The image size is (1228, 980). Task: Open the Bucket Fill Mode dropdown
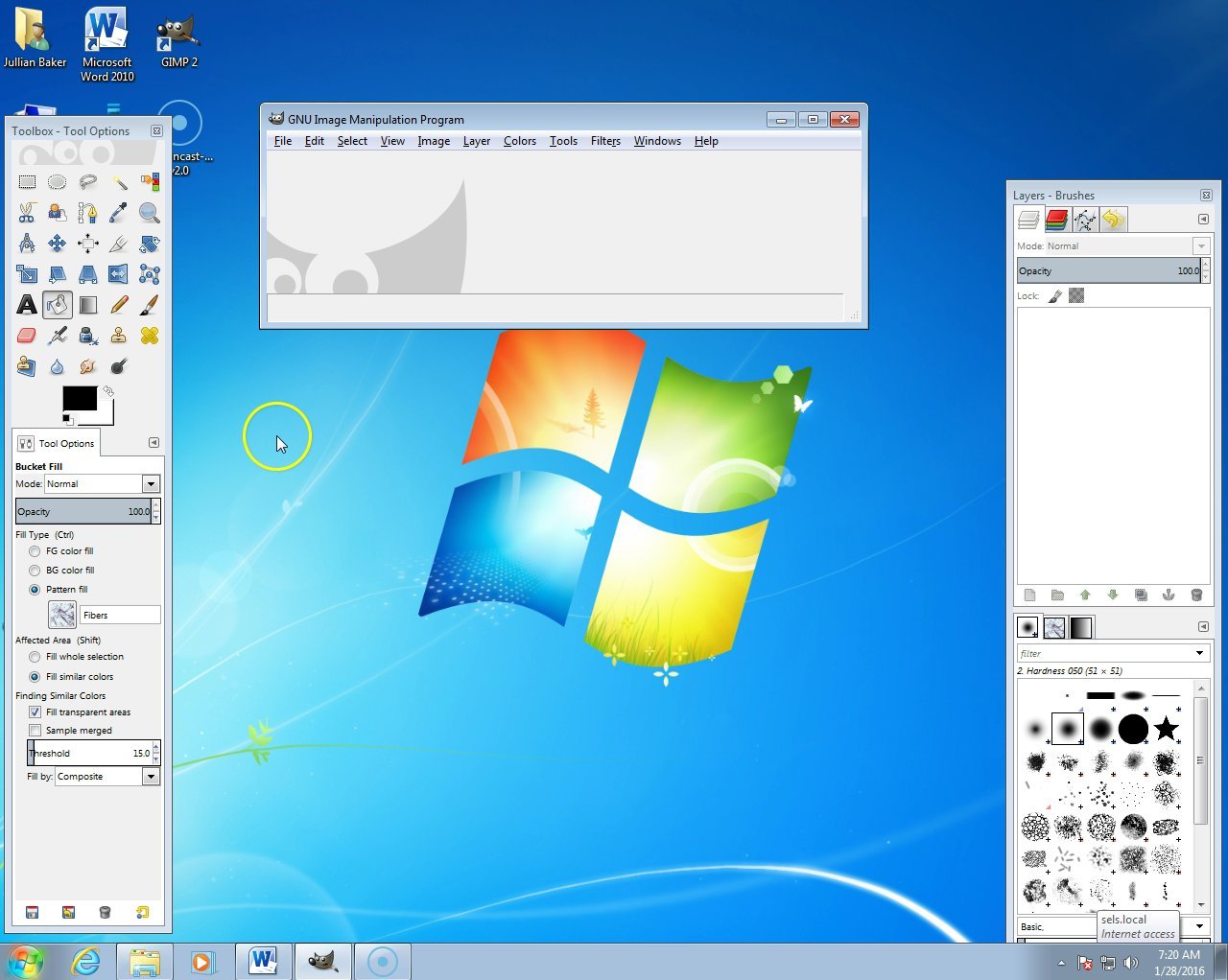click(151, 484)
